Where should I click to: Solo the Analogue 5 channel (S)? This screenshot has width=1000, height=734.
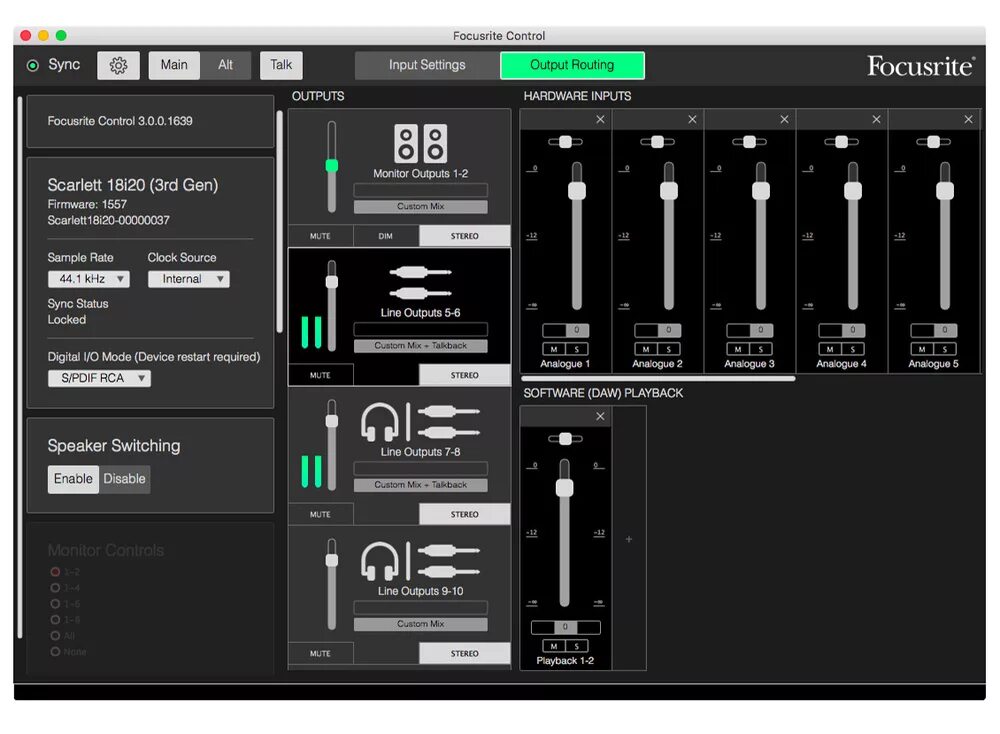pos(945,349)
